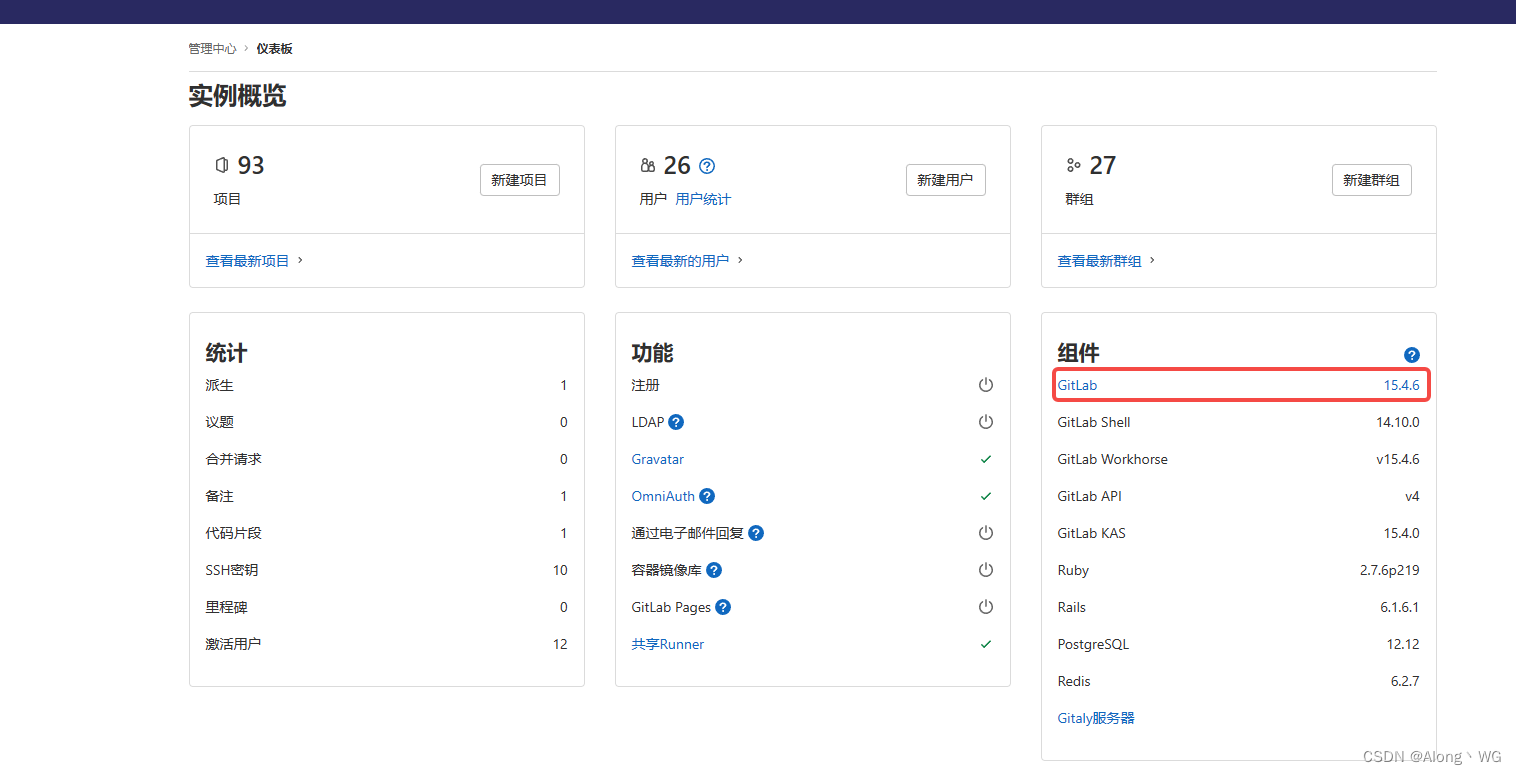The image size is (1516, 775).
Task: Open the 查看最新群组 link
Action: coord(1100,261)
